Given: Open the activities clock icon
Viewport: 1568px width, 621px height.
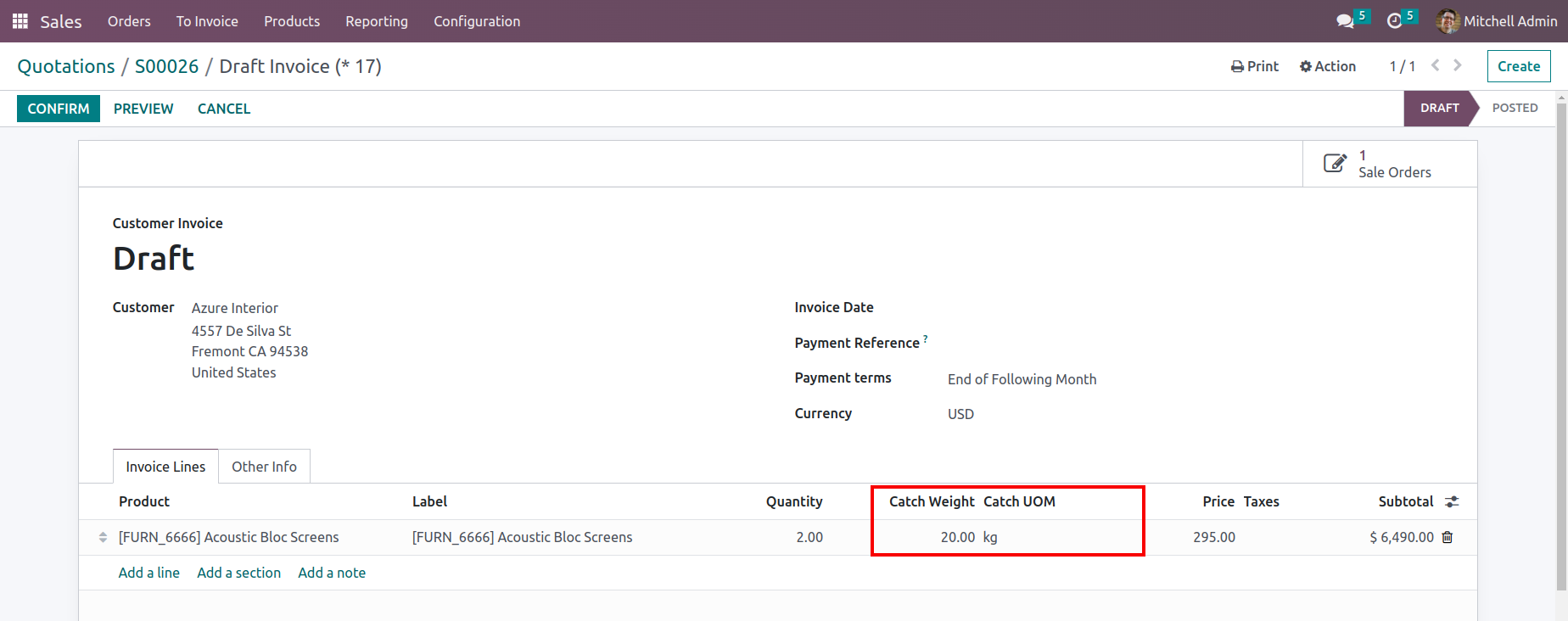Looking at the screenshot, I should tap(1394, 21).
